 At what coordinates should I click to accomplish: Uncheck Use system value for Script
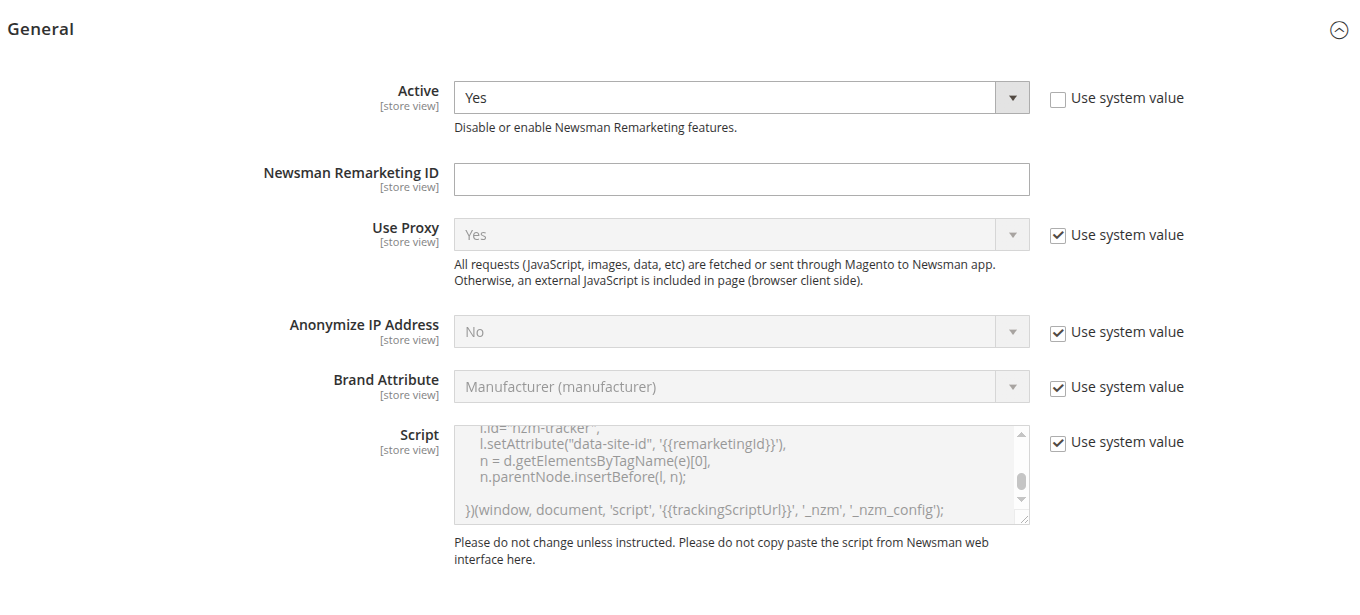(x=1058, y=443)
